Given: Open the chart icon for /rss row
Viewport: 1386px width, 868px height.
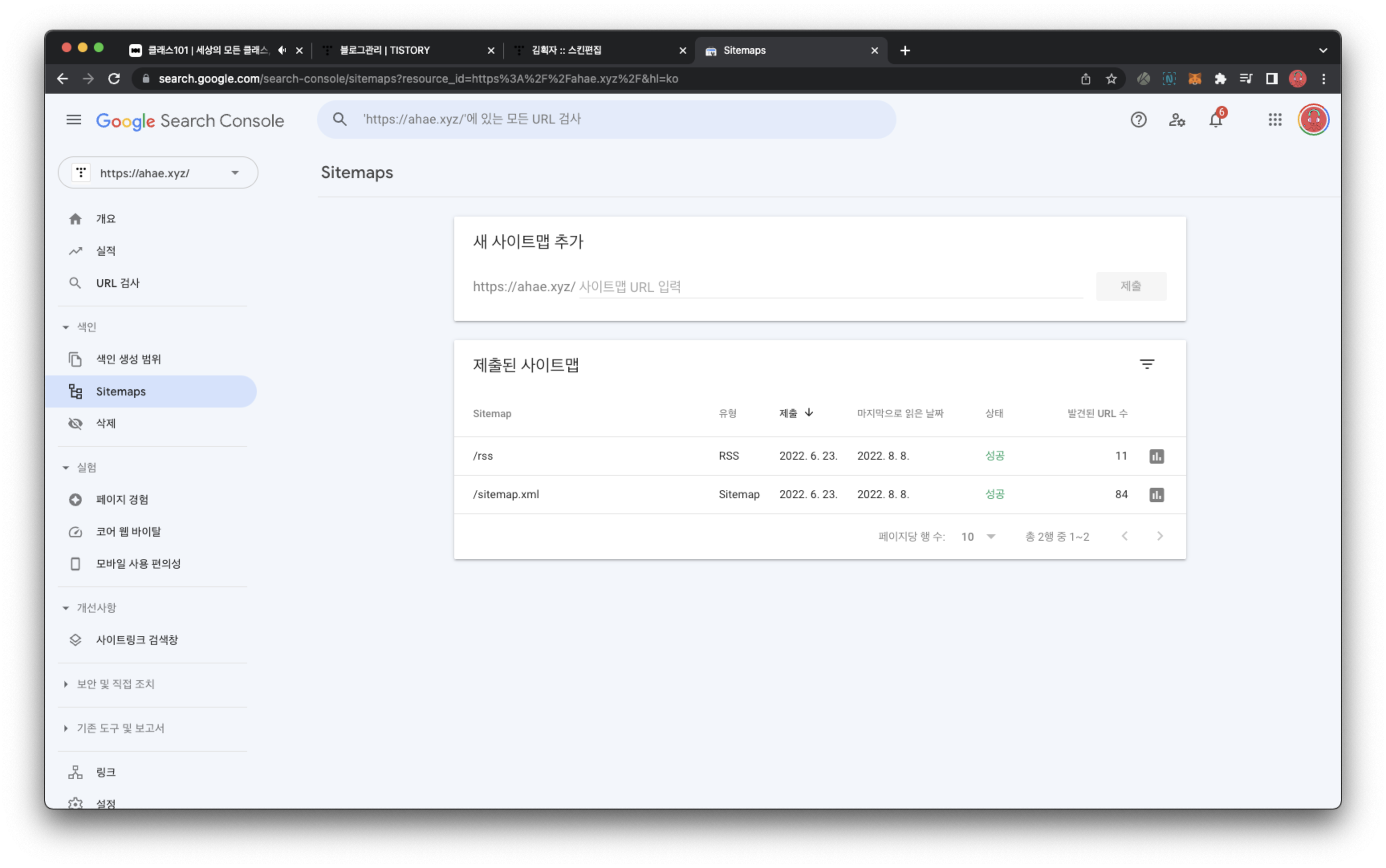Looking at the screenshot, I should pos(1156,456).
